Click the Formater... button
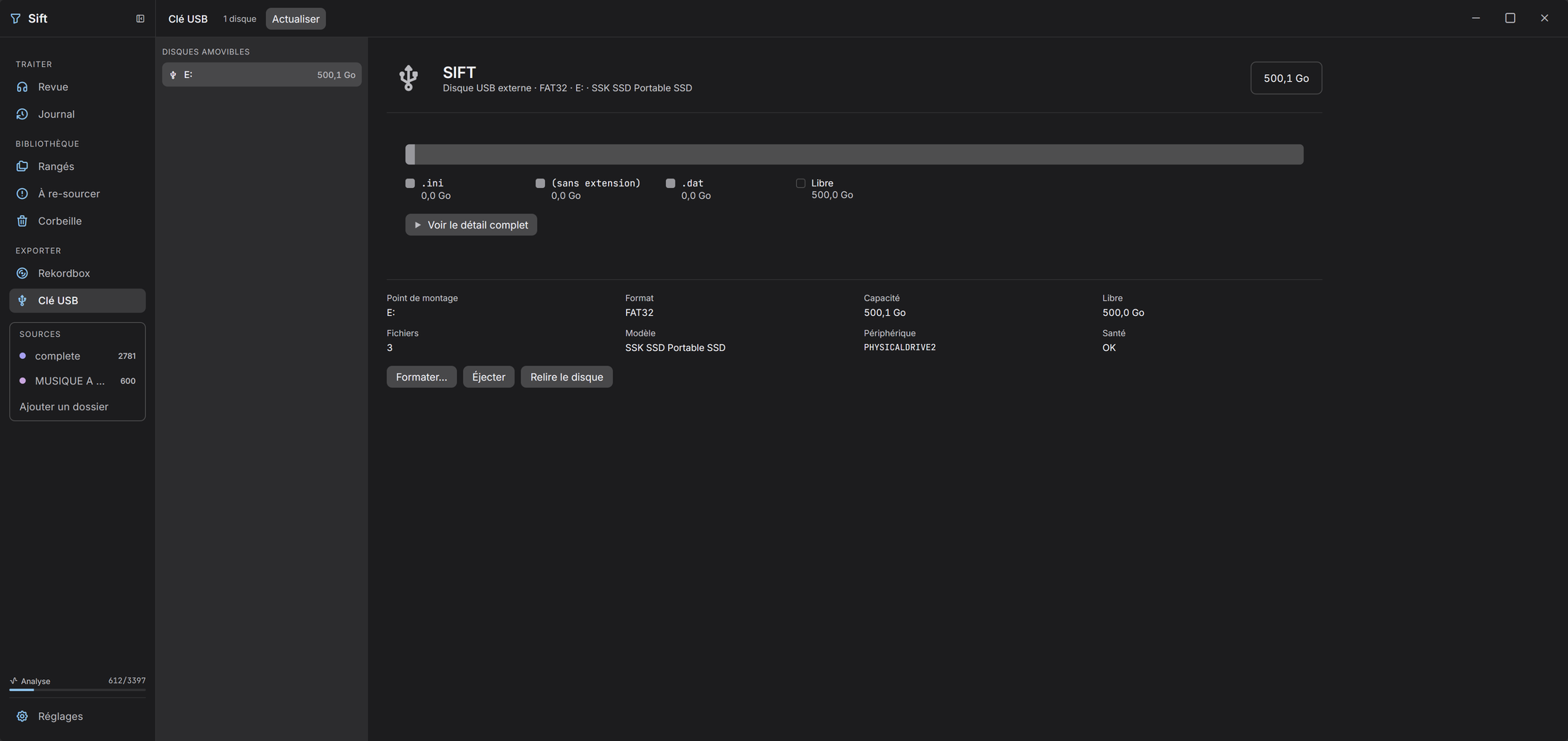This screenshot has height=741, width=1568. point(421,377)
